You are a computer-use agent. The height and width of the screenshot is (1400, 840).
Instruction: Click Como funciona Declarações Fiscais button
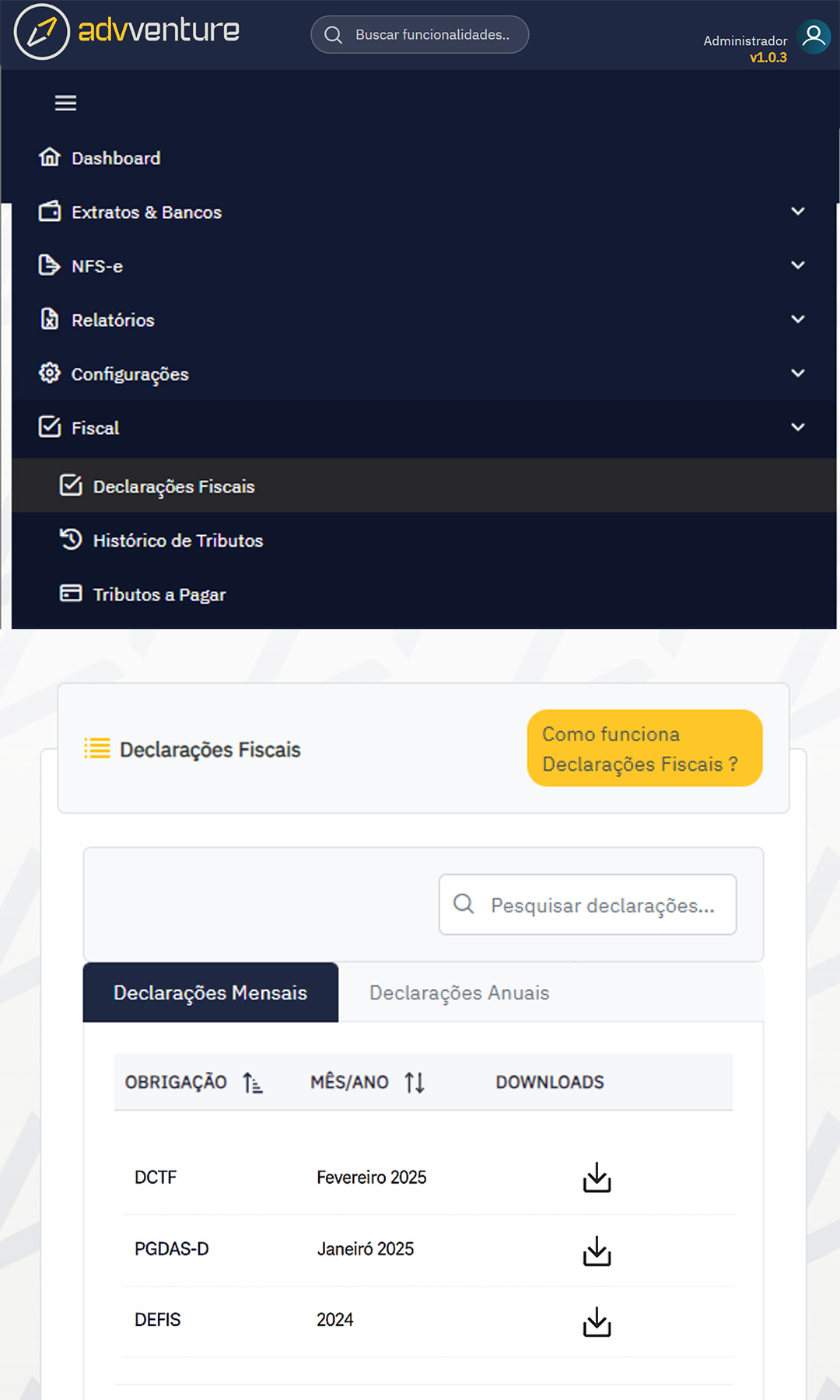644,748
